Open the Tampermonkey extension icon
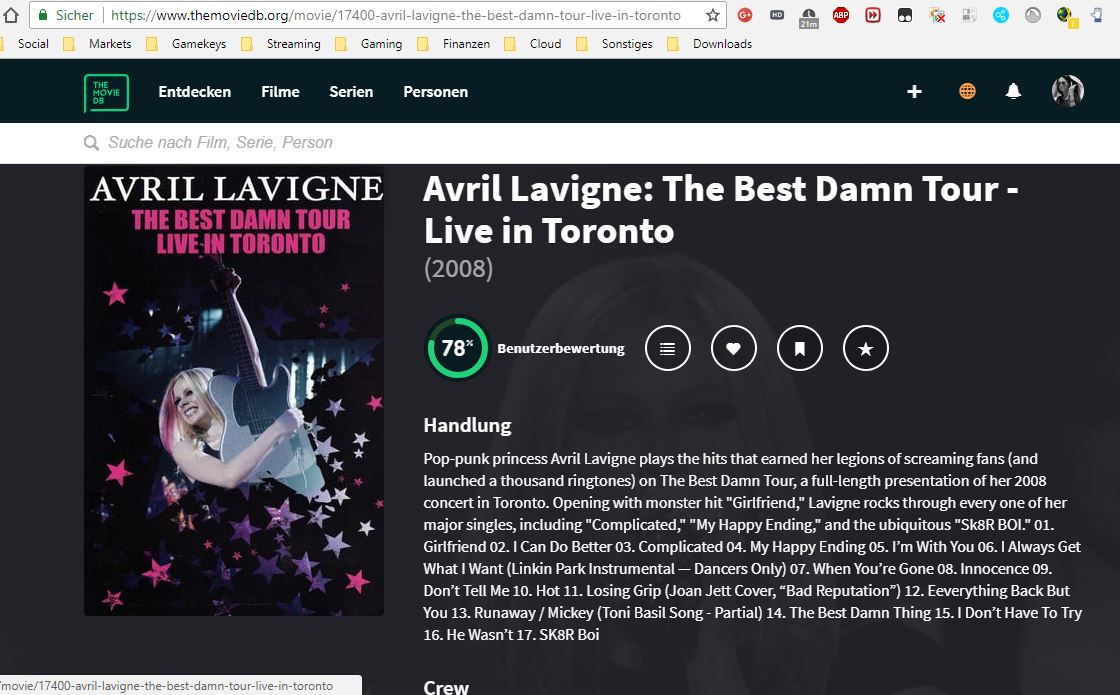1120x695 pixels. 905,15
